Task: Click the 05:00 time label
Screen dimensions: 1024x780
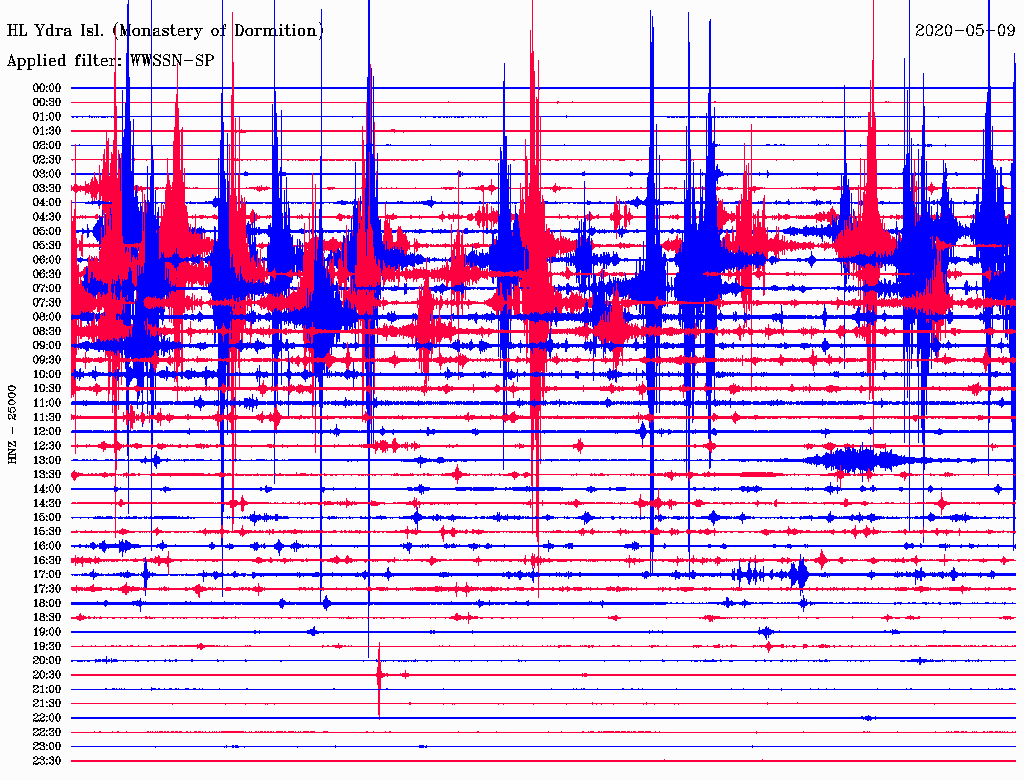Action: [47, 231]
